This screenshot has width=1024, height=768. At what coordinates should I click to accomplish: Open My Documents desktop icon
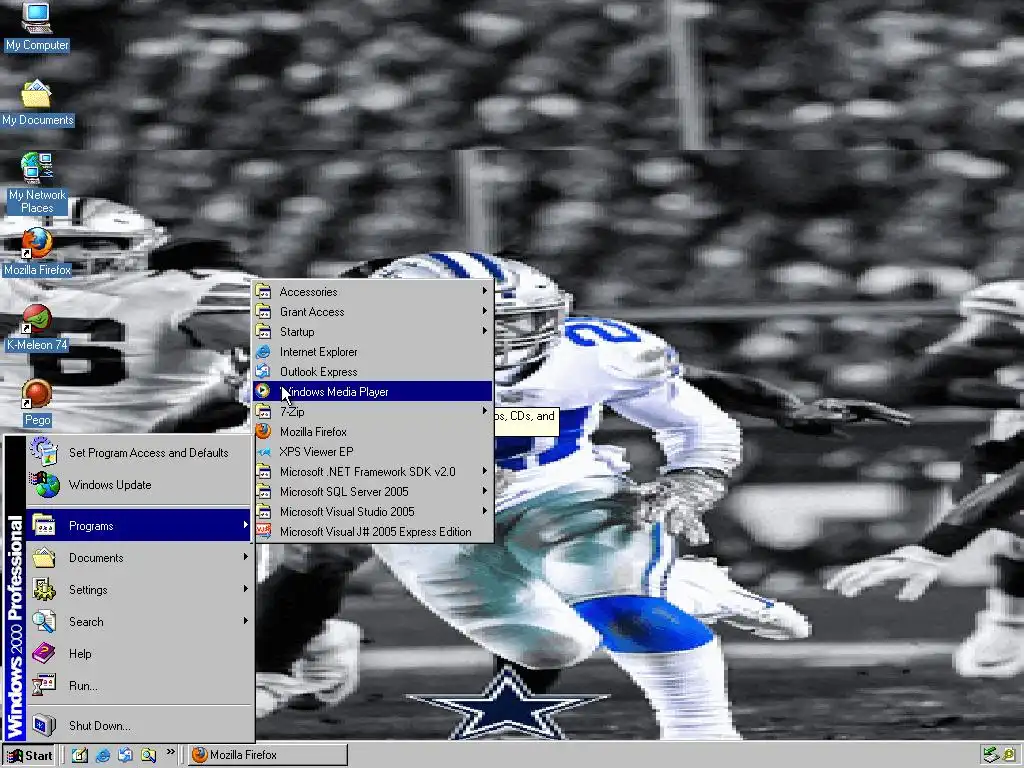pos(37,103)
